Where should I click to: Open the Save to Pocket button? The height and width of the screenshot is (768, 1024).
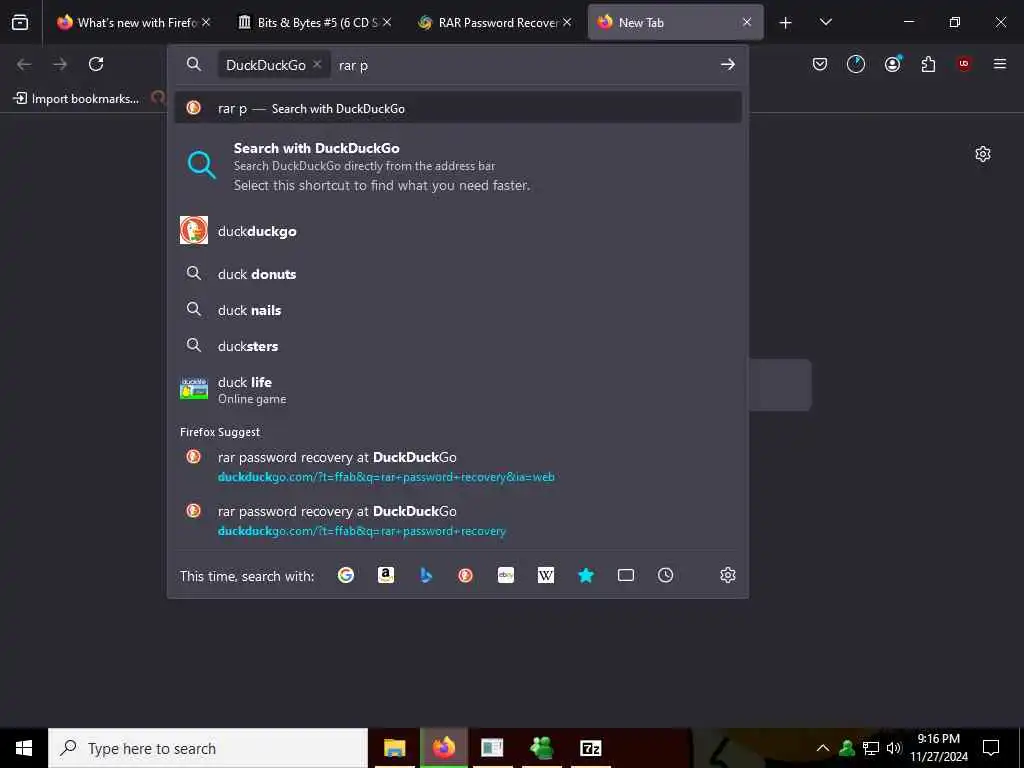820,64
